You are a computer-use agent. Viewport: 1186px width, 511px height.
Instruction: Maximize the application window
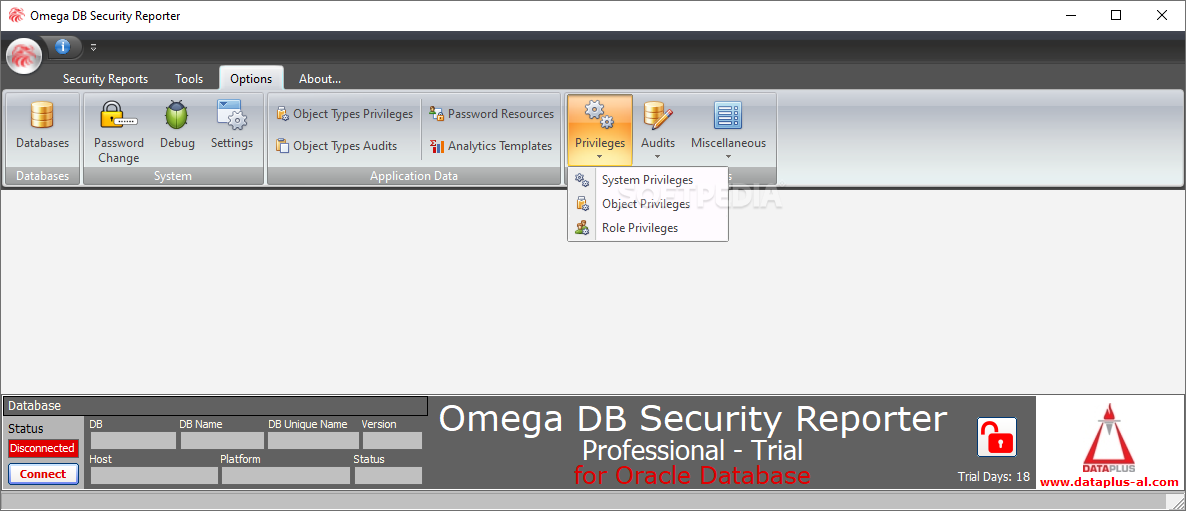click(1116, 15)
